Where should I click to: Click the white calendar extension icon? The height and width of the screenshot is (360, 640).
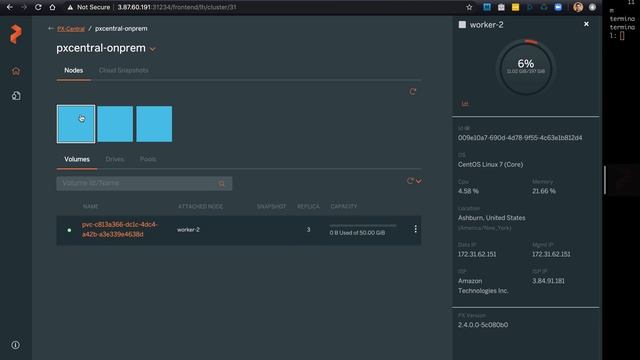click(501, 7)
